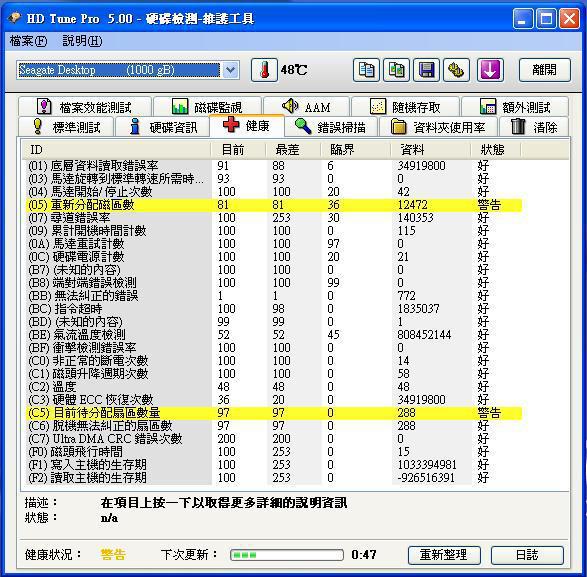587x577 pixels.
Task: Open the 檔案(F) menu
Action: (x=28, y=41)
